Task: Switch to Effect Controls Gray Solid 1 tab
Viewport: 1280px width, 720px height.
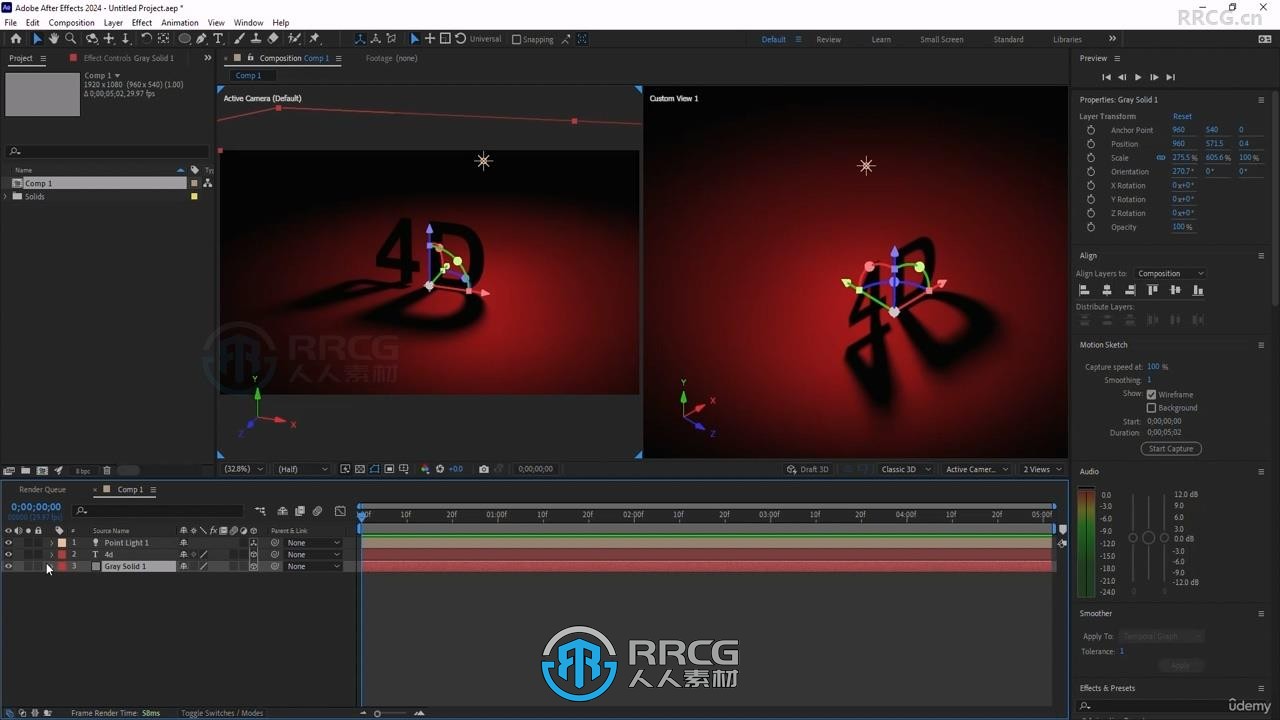Action: [x=128, y=58]
